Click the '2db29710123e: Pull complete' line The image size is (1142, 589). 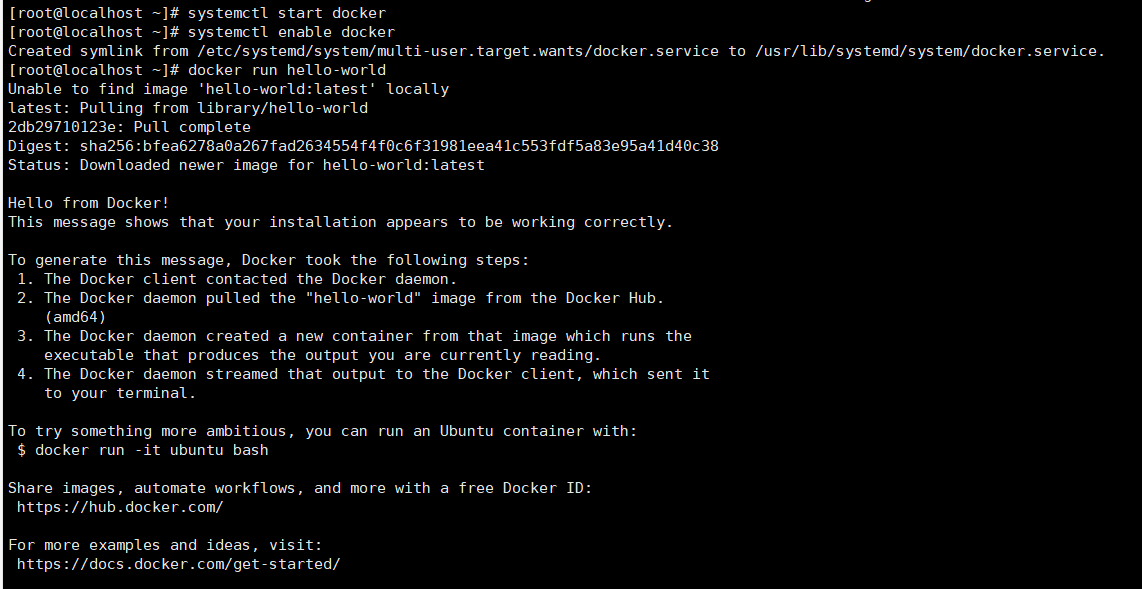pos(129,127)
